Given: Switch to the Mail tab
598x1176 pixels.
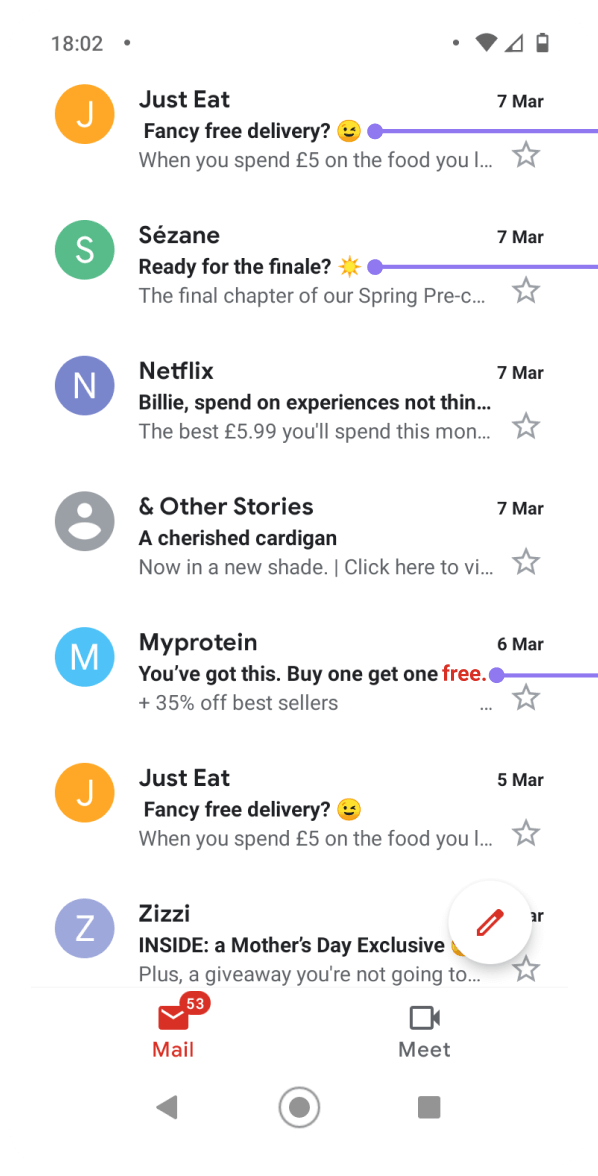Looking at the screenshot, I should coord(173,1030).
